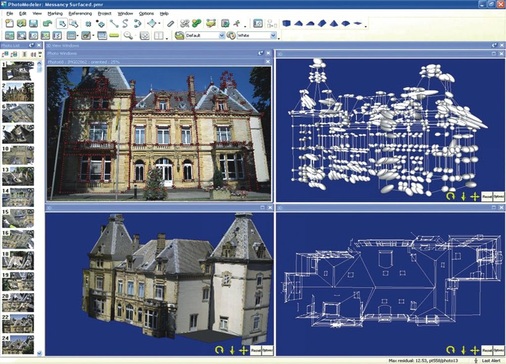Select photo thumbnail number 2

coord(18,92)
